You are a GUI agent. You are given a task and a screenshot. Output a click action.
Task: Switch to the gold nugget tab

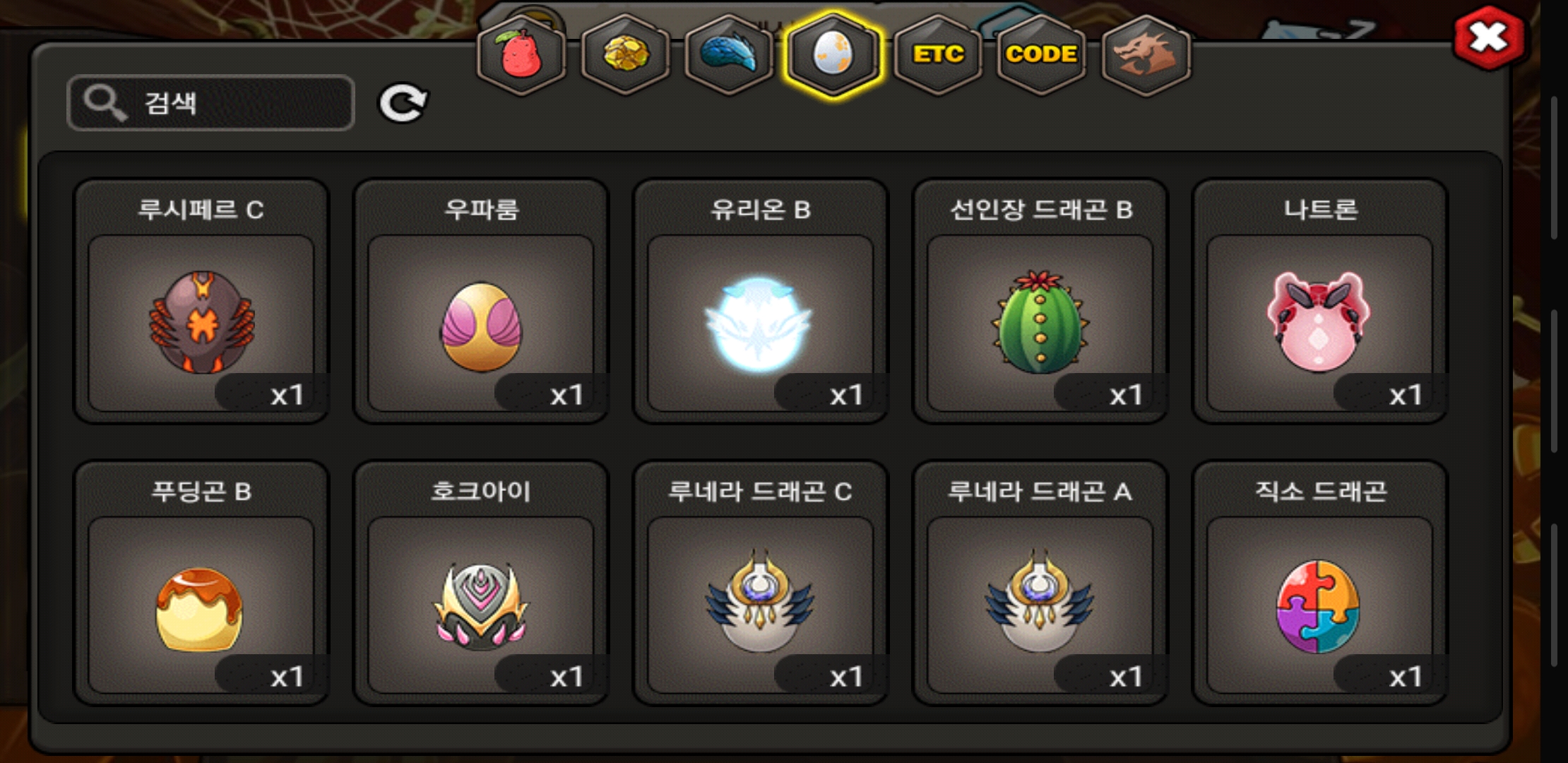[625, 55]
